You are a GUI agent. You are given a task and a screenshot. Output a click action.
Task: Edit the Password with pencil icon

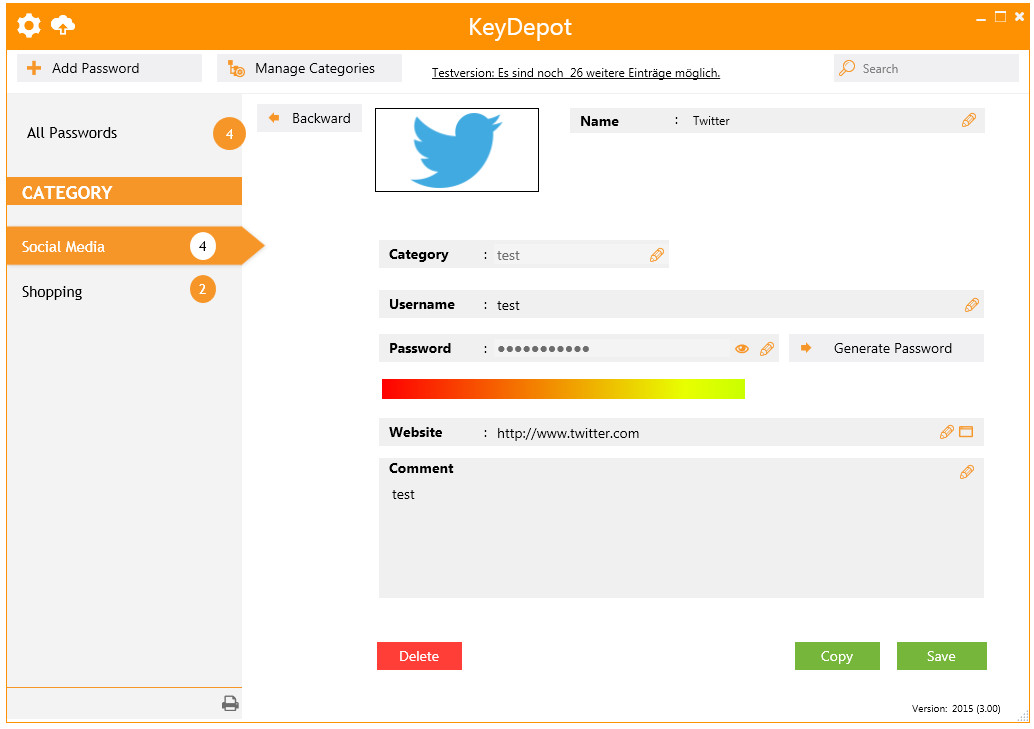click(x=766, y=348)
